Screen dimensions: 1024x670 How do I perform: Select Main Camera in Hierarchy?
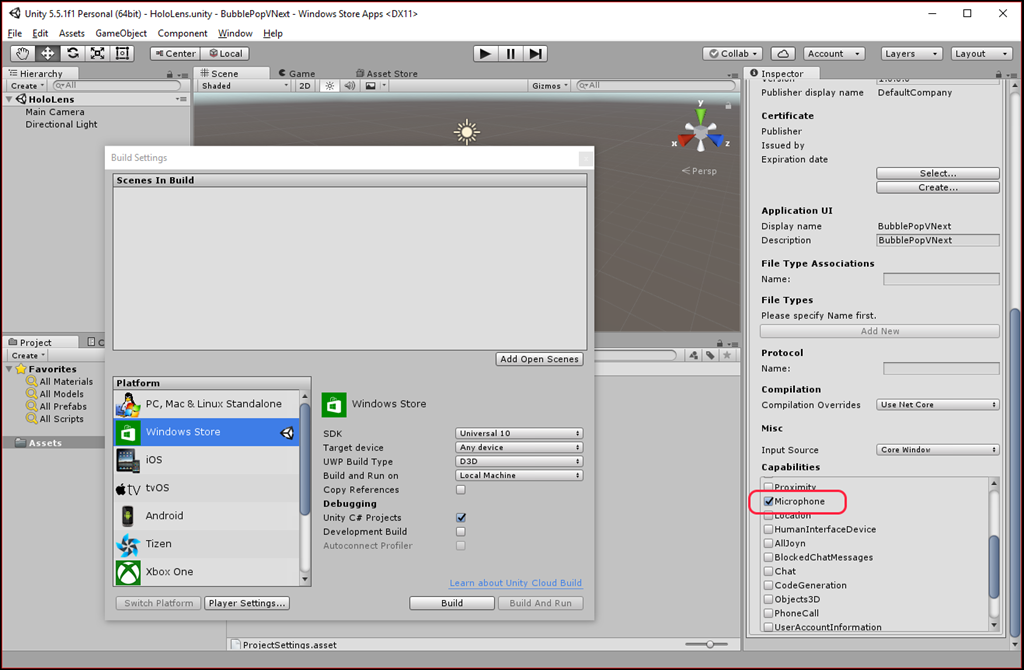point(55,112)
